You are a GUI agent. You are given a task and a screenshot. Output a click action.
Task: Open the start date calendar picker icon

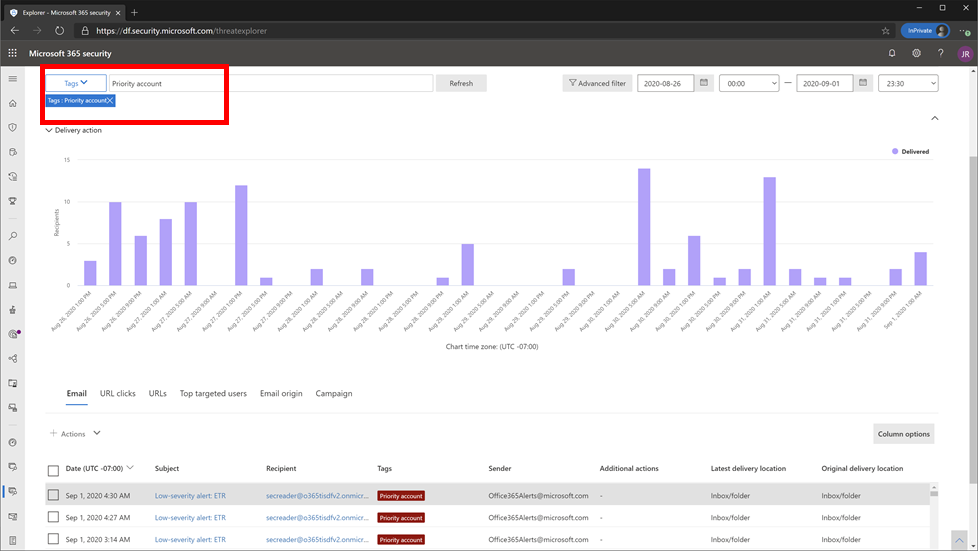point(704,82)
